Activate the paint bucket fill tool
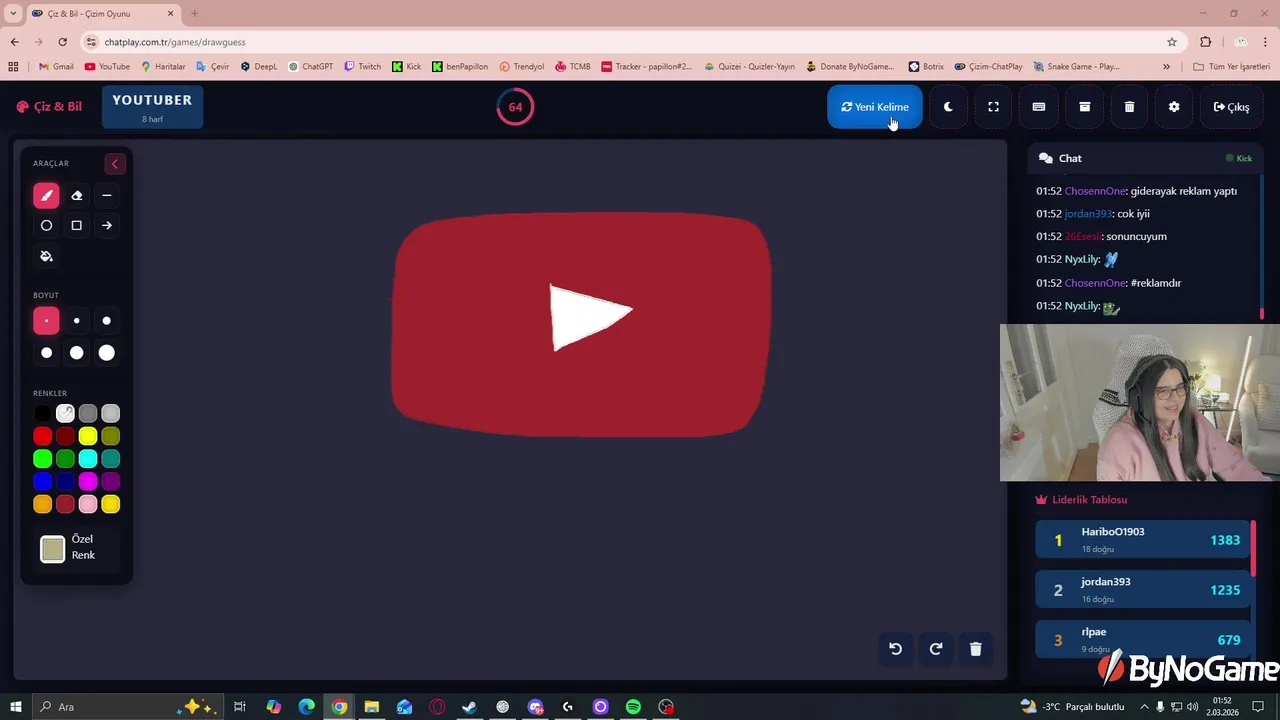Viewport: 1280px width, 720px height. click(46, 256)
